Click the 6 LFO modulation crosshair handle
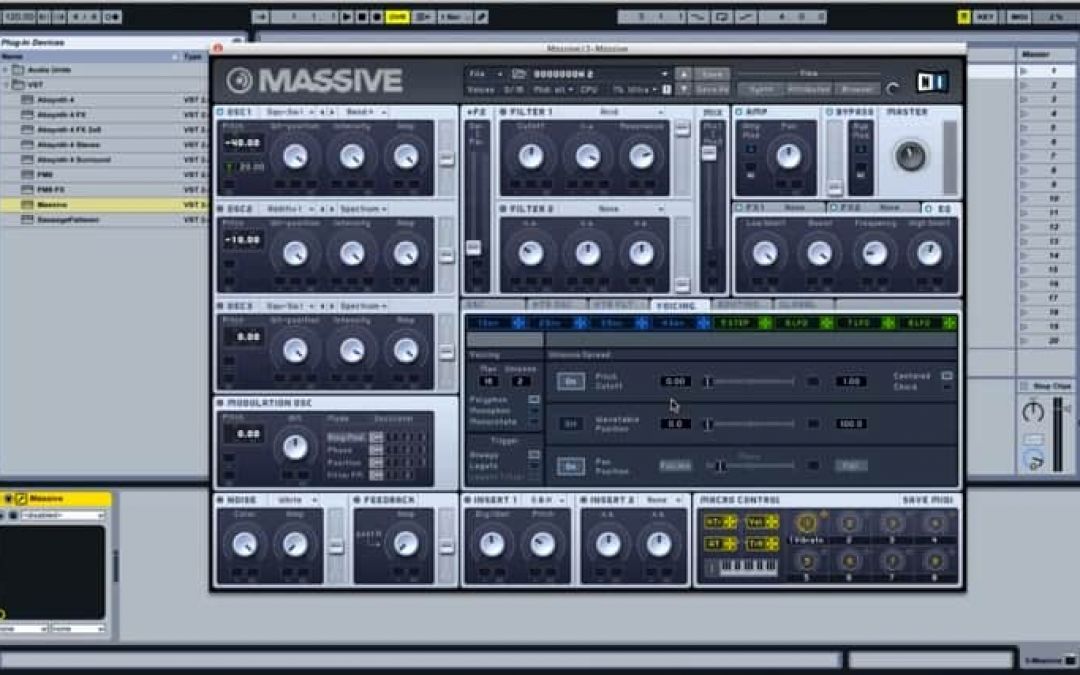The image size is (1080, 675). 826,323
